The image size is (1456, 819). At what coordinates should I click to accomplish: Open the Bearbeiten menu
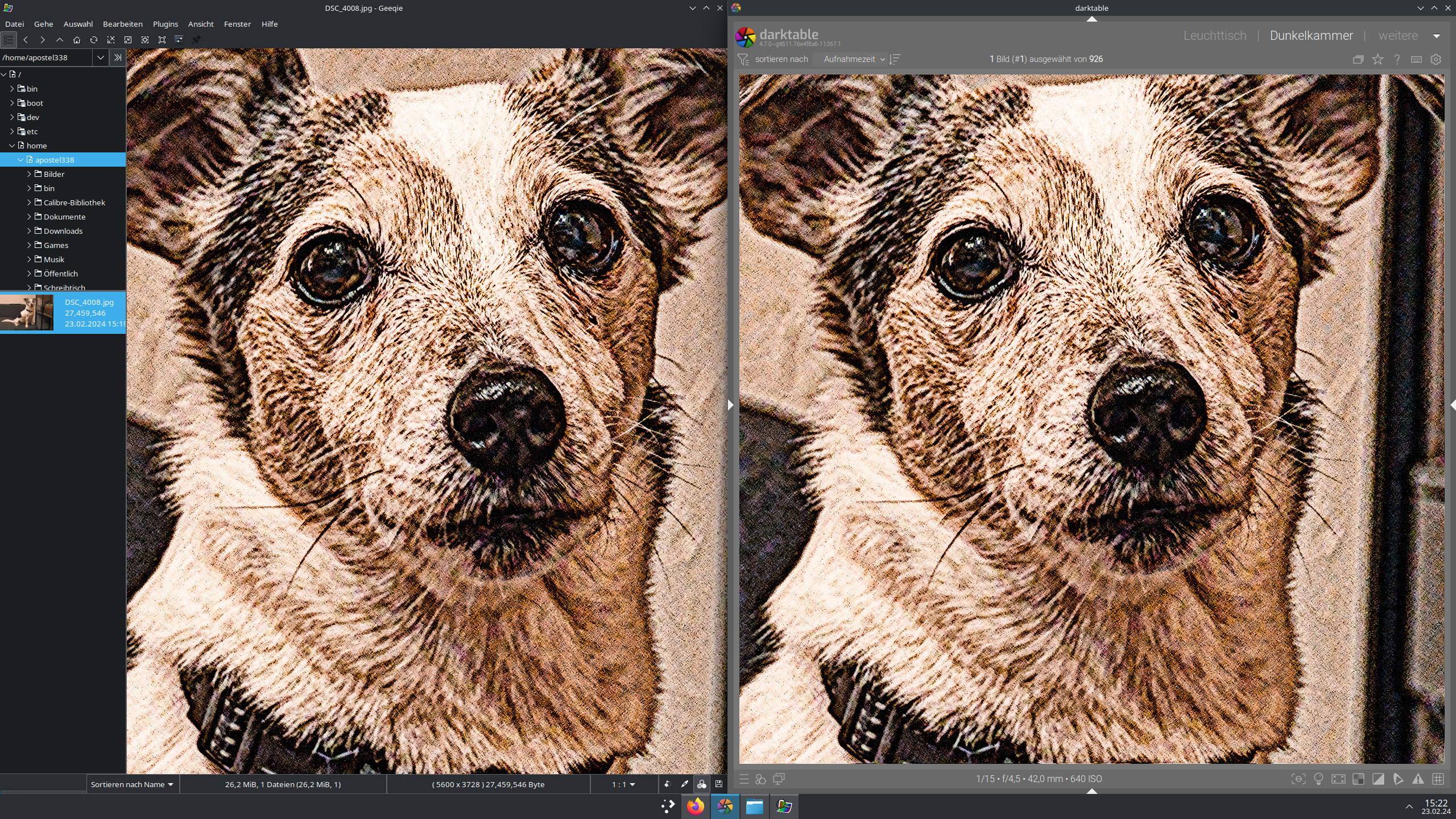pos(122,24)
